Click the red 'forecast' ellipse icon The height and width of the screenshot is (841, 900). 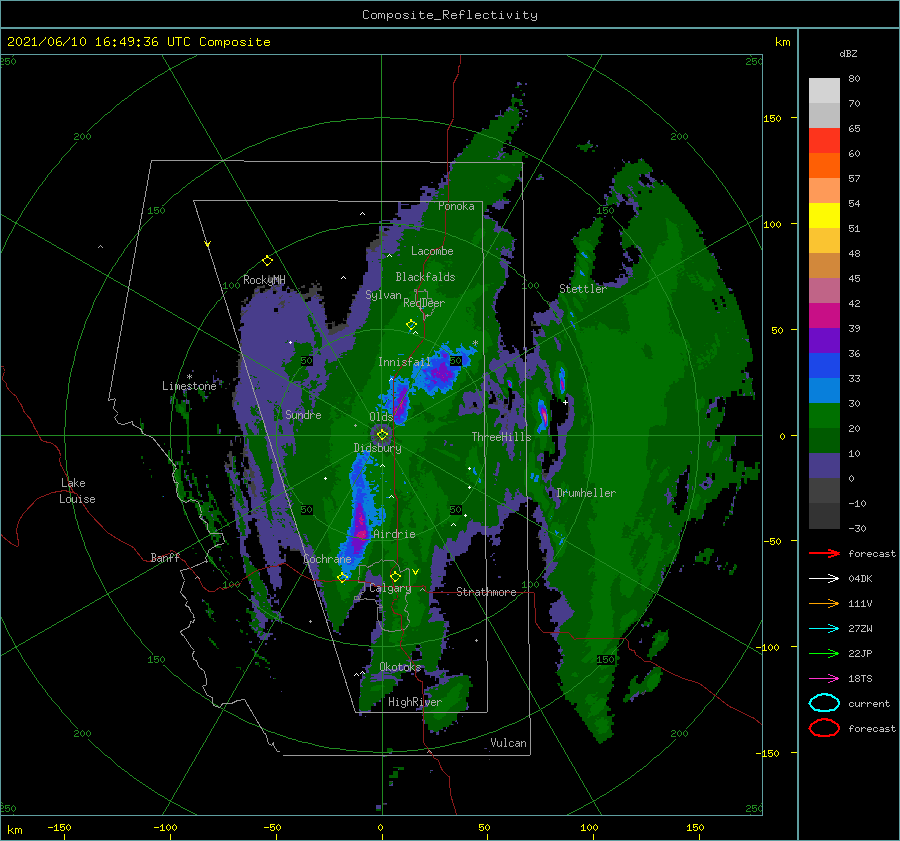click(824, 728)
